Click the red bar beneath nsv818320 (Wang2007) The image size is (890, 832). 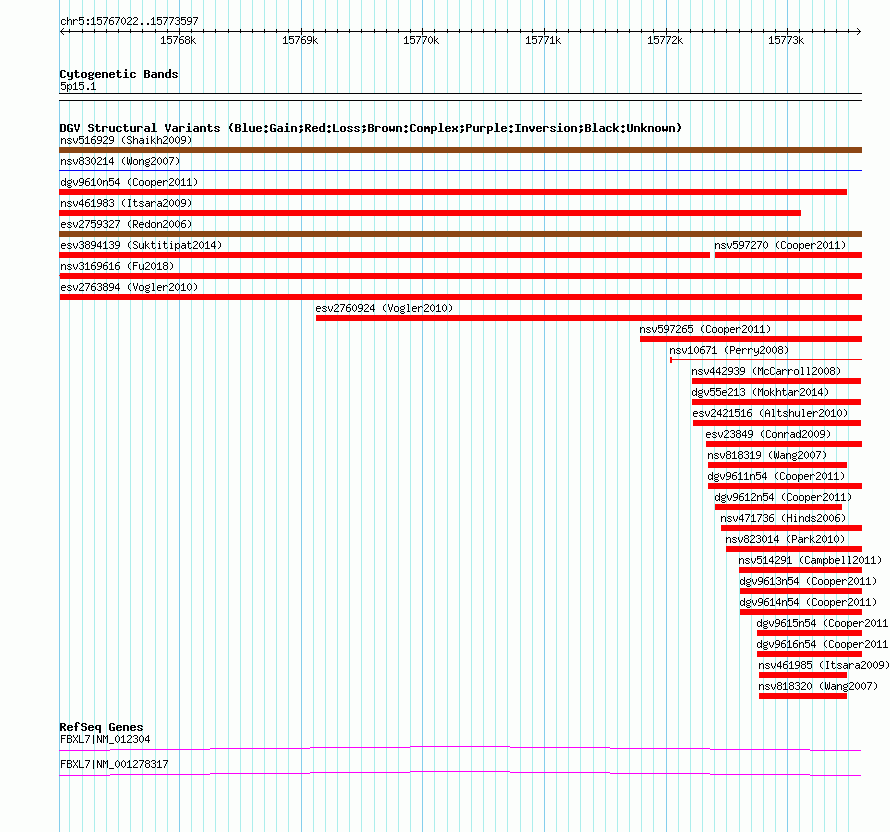pyautogui.click(x=803, y=696)
